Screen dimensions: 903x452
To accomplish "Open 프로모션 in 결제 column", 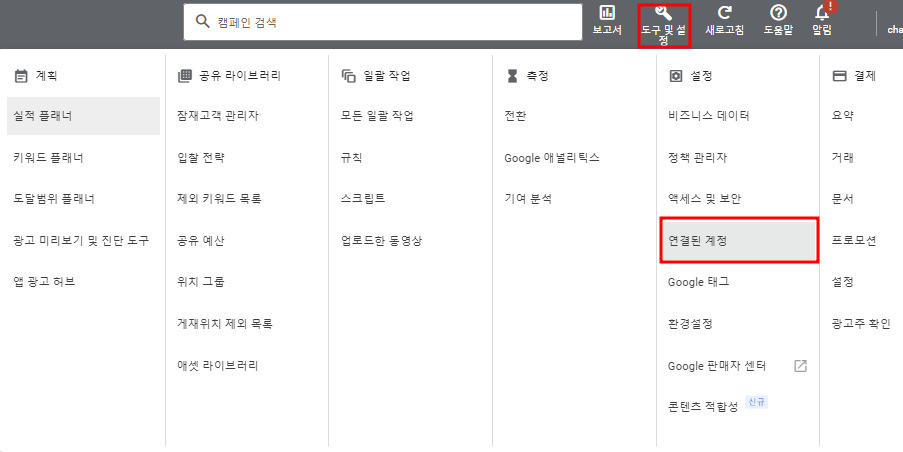I will 853,241.
